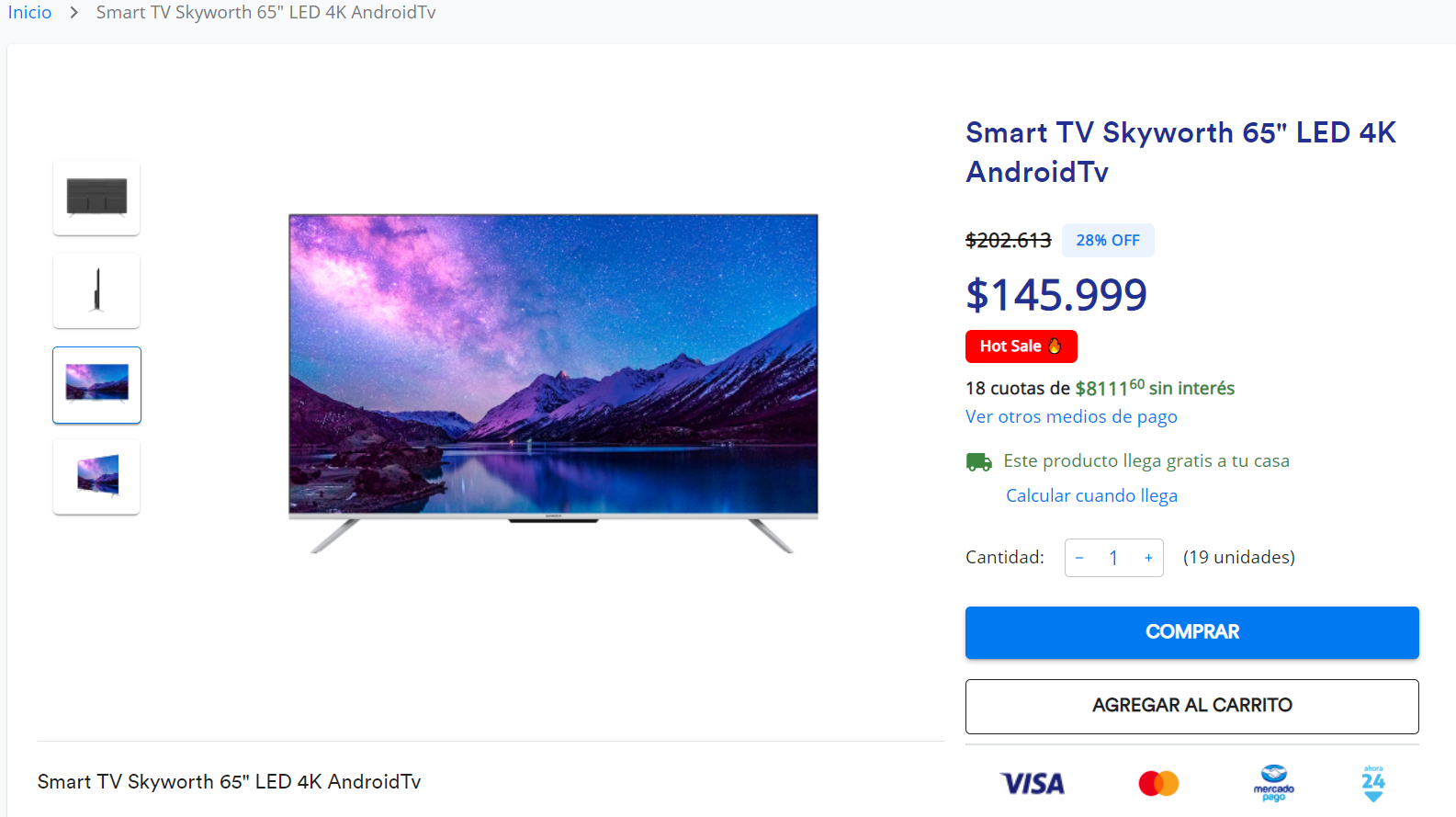This screenshot has width=1456, height=817.
Task: Click the Visa payment logo
Action: (1033, 783)
